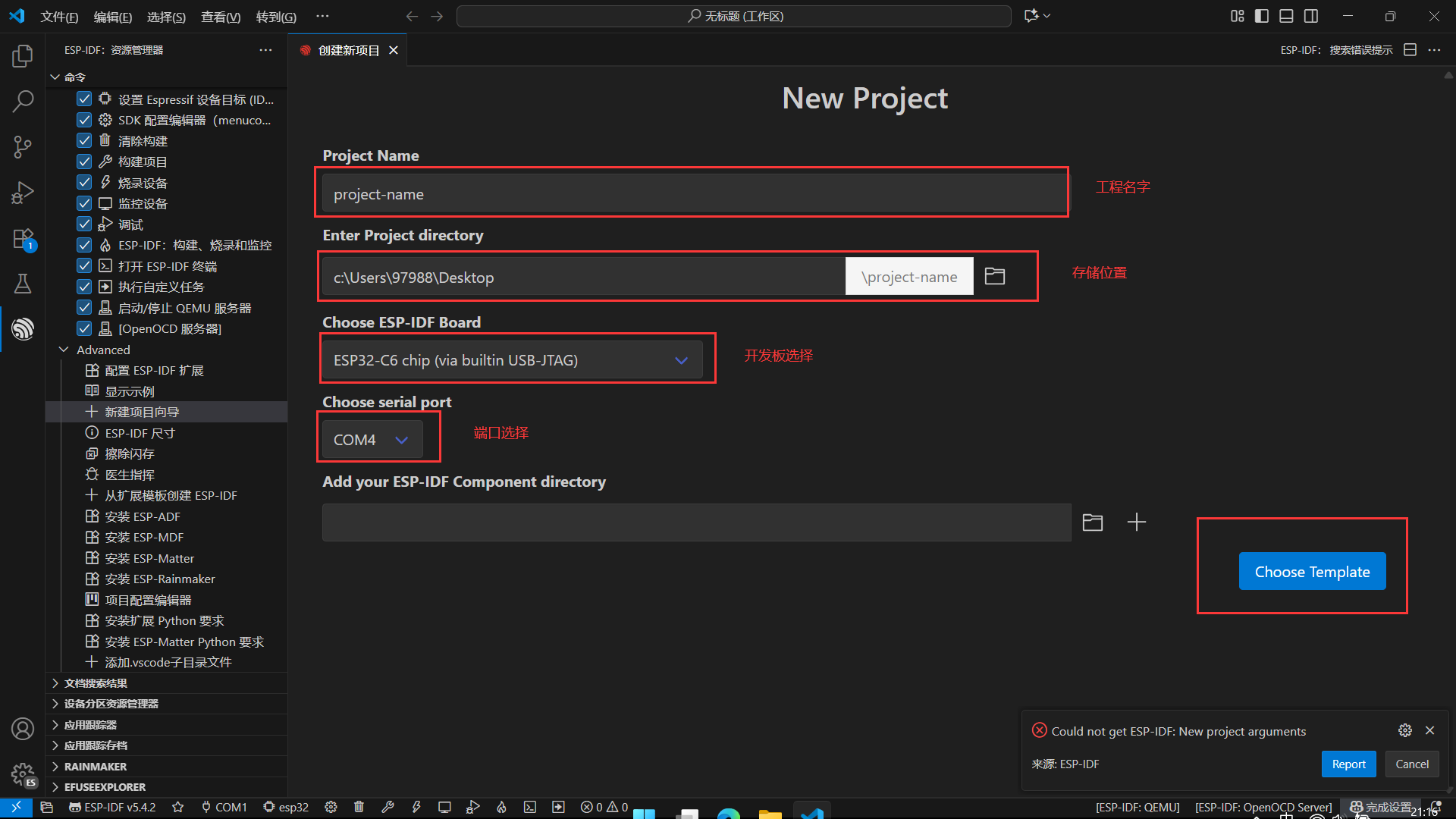Open the 编辑(E) menu
The image size is (1456, 819).
pos(113,16)
